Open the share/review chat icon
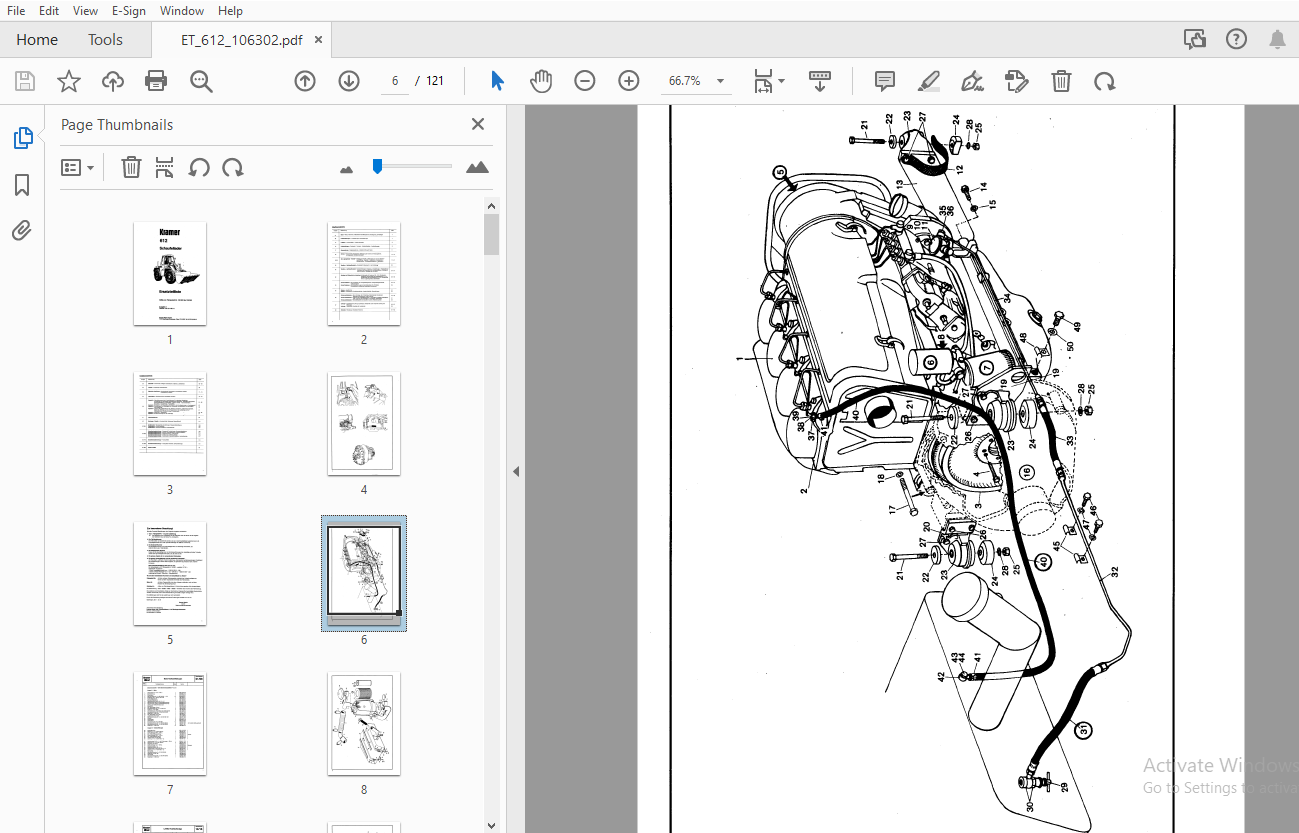 [x=1194, y=40]
